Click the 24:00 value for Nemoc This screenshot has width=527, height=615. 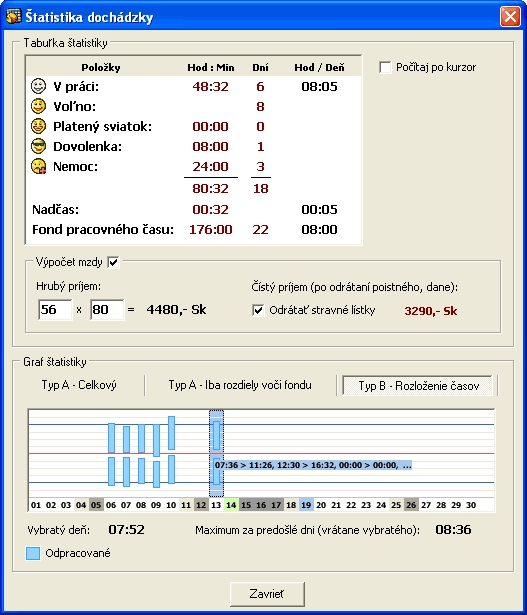[x=211, y=166]
